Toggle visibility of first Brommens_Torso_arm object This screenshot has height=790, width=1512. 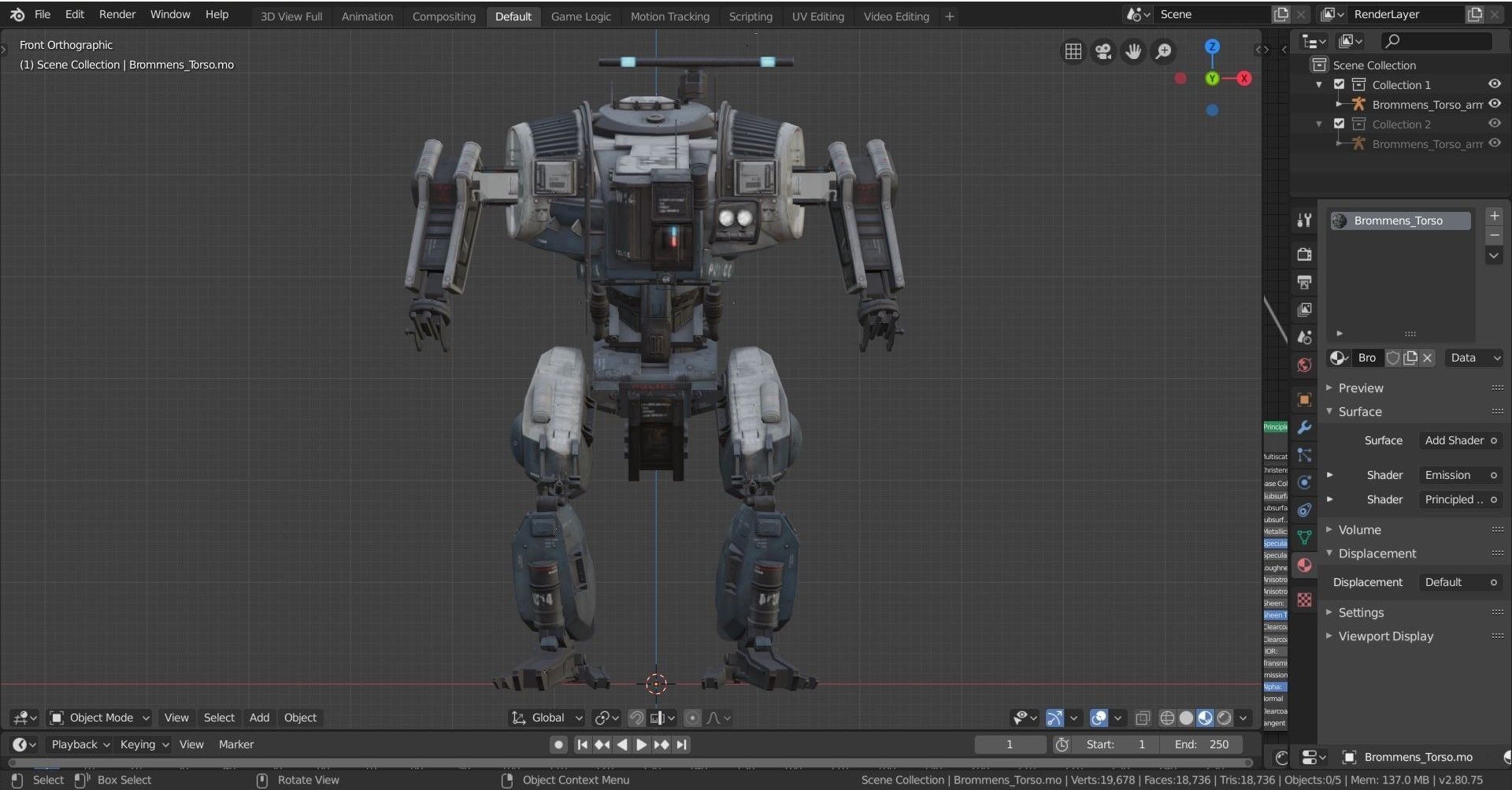coord(1494,104)
